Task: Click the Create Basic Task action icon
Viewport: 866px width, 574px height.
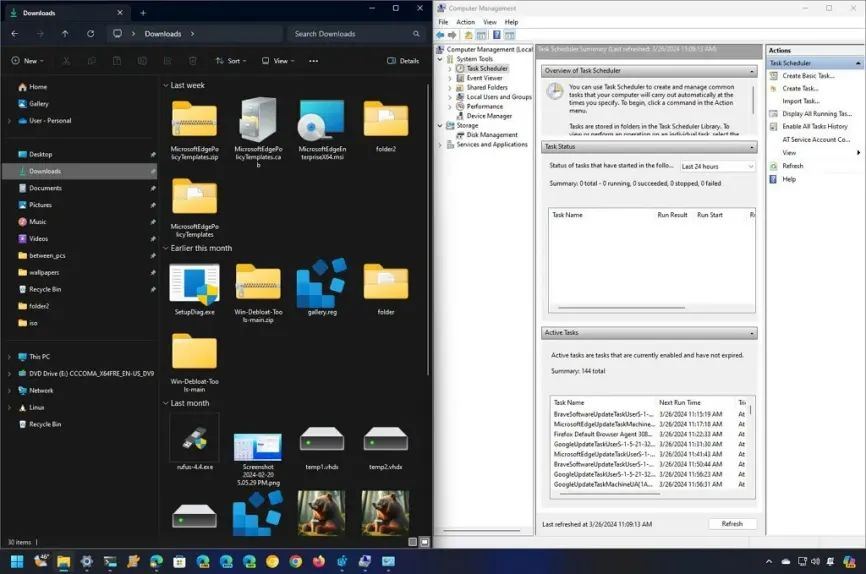Action: pos(774,76)
